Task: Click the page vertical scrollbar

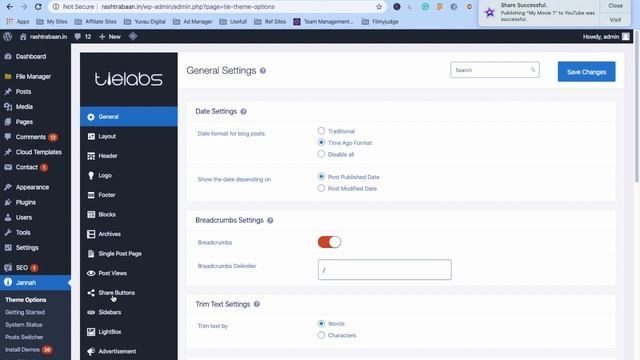Action: tap(637, 106)
